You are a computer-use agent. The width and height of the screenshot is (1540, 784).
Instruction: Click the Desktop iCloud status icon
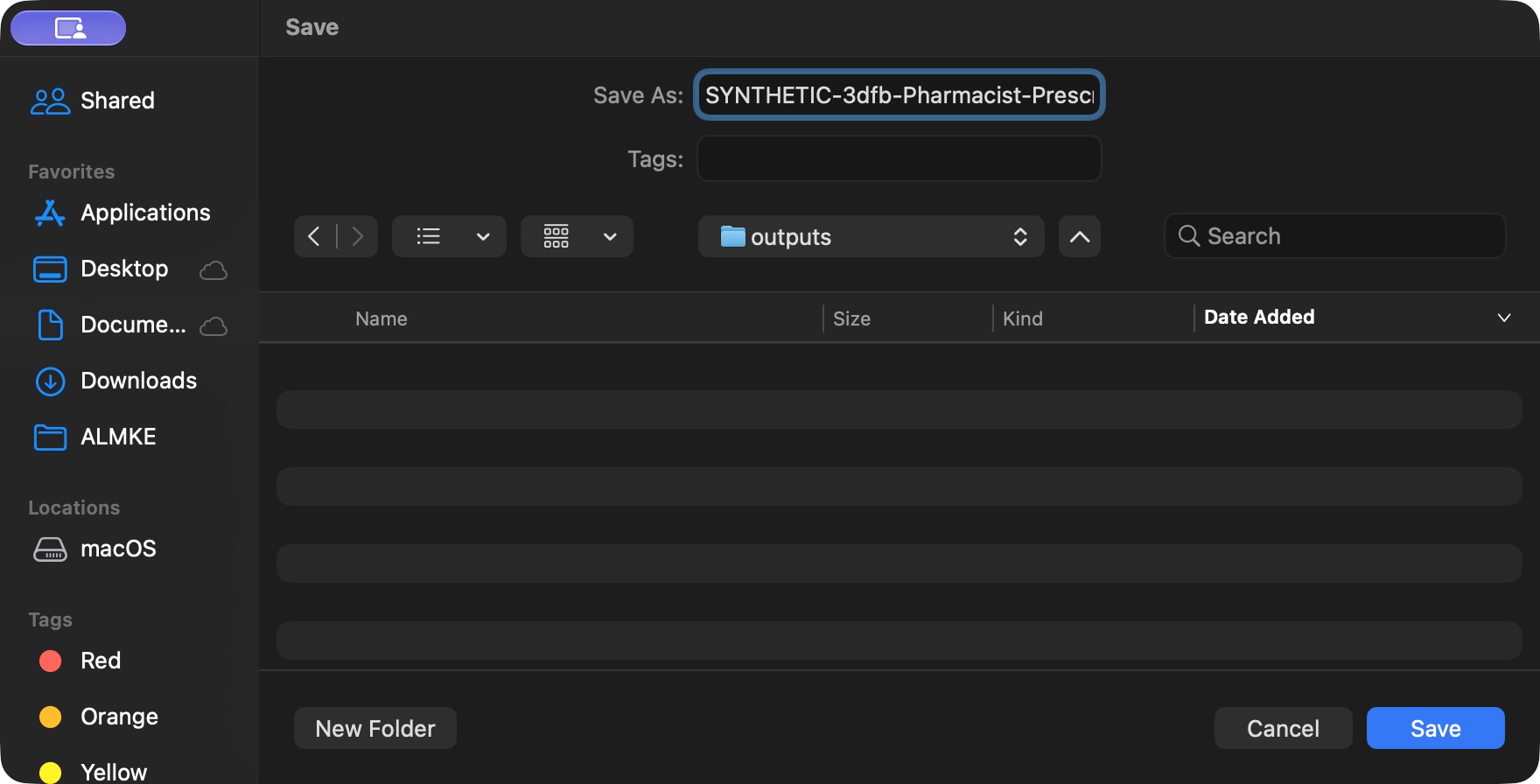213,270
